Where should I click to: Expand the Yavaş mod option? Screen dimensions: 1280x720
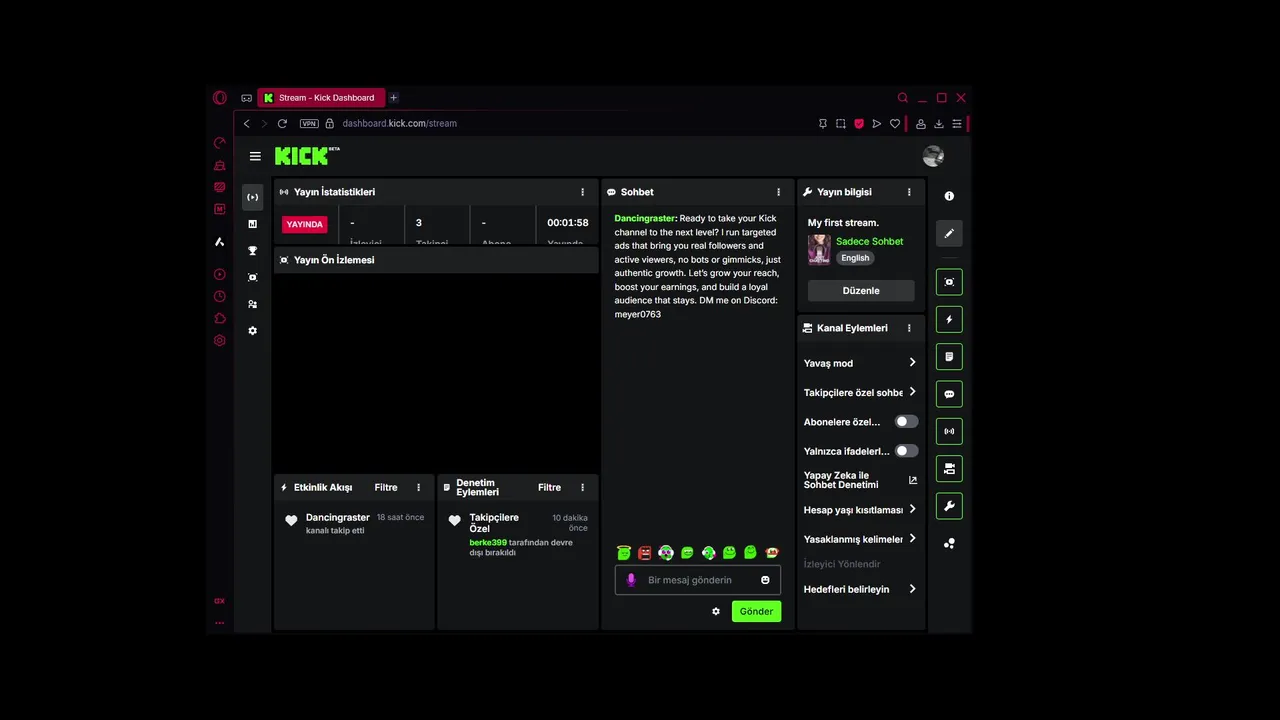pyautogui.click(x=860, y=363)
